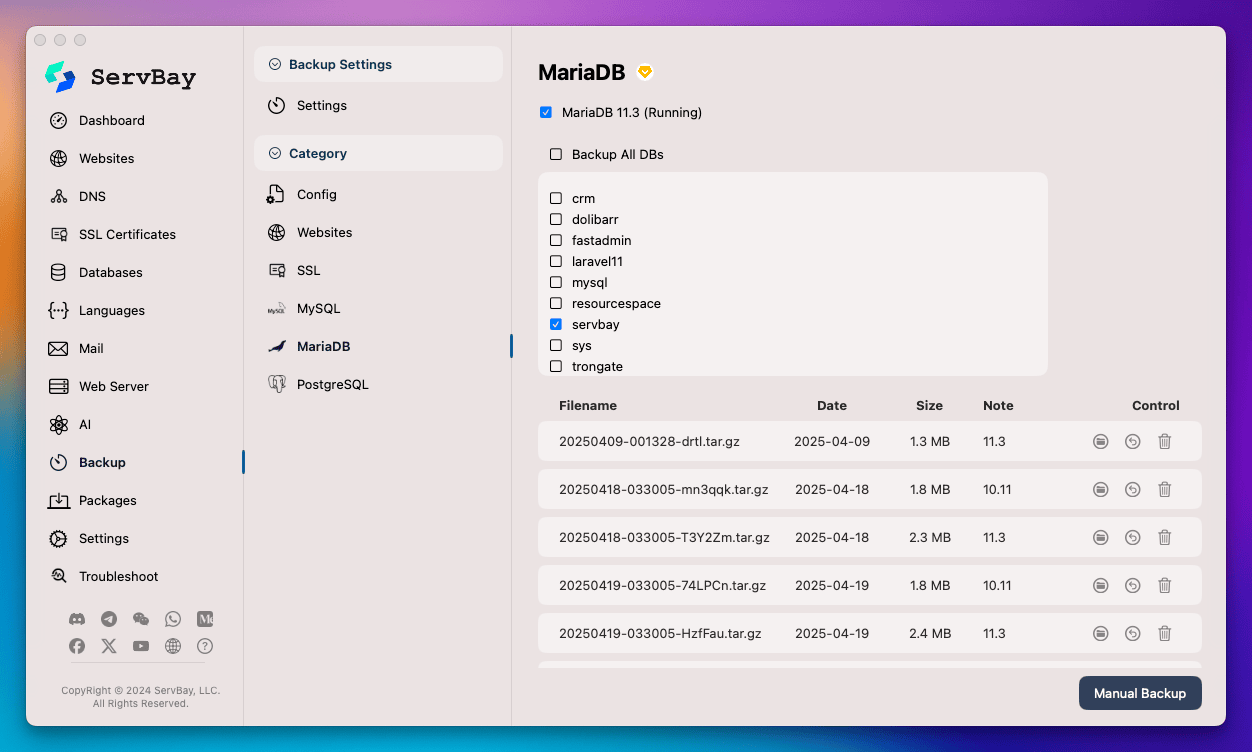This screenshot has width=1252, height=752.
Task: Delete the 20250419-033005-HzfFau.tar.gz backup
Action: pyautogui.click(x=1164, y=633)
